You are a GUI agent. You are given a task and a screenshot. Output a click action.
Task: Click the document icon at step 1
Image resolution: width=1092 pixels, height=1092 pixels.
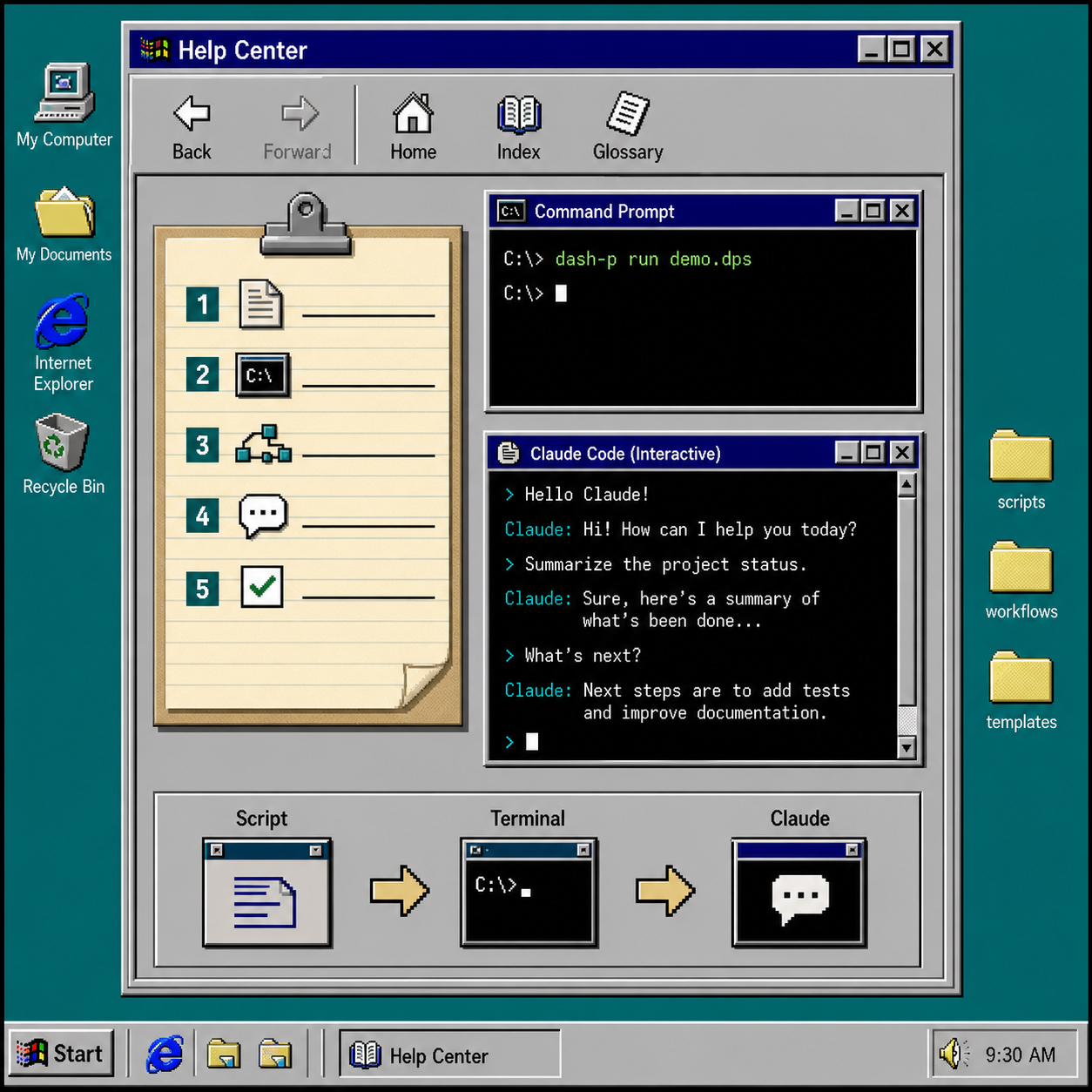(261, 304)
